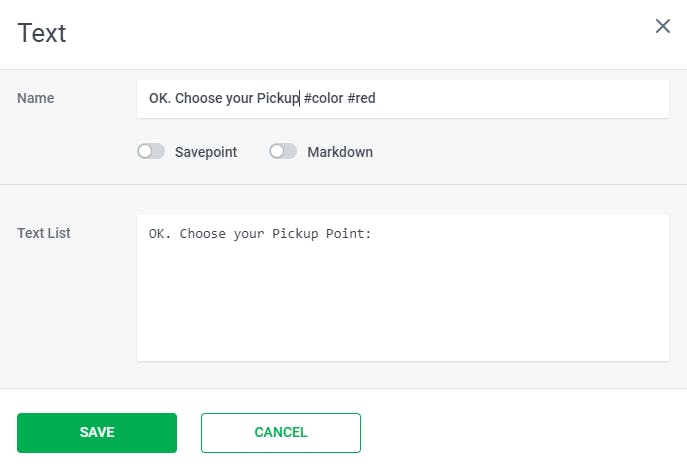The width and height of the screenshot is (687, 467).
Task: Place cursor on #color in the Name field
Action: pyautogui.click(x=323, y=99)
